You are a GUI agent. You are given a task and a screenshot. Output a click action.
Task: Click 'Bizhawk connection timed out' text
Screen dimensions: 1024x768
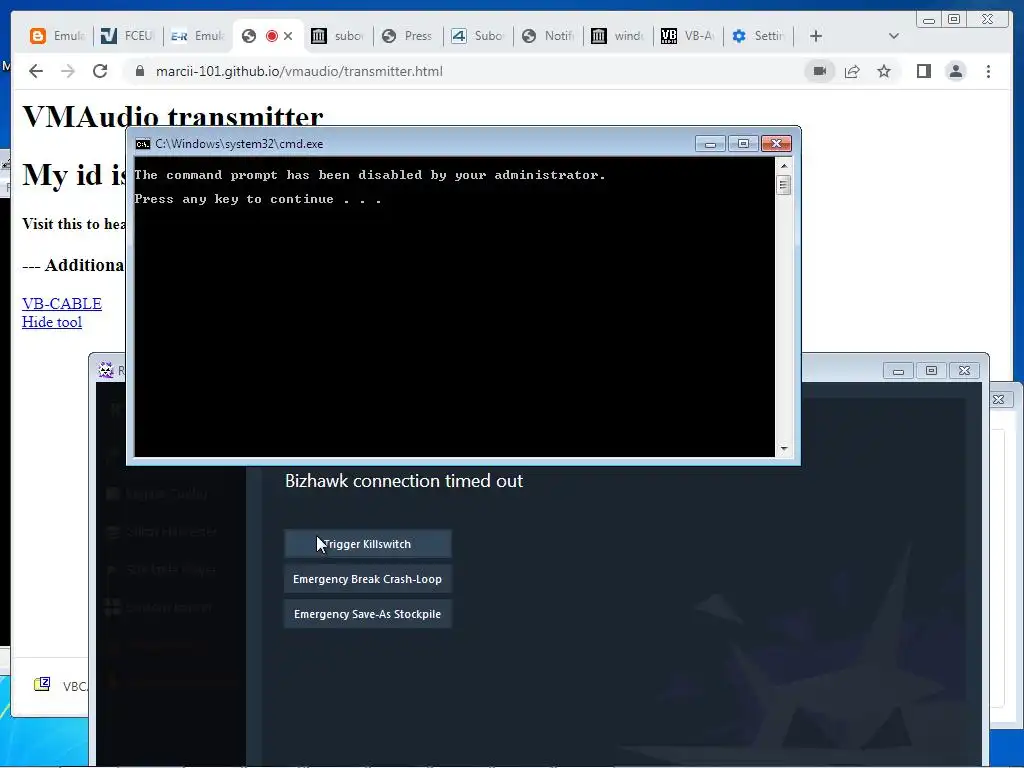(404, 481)
